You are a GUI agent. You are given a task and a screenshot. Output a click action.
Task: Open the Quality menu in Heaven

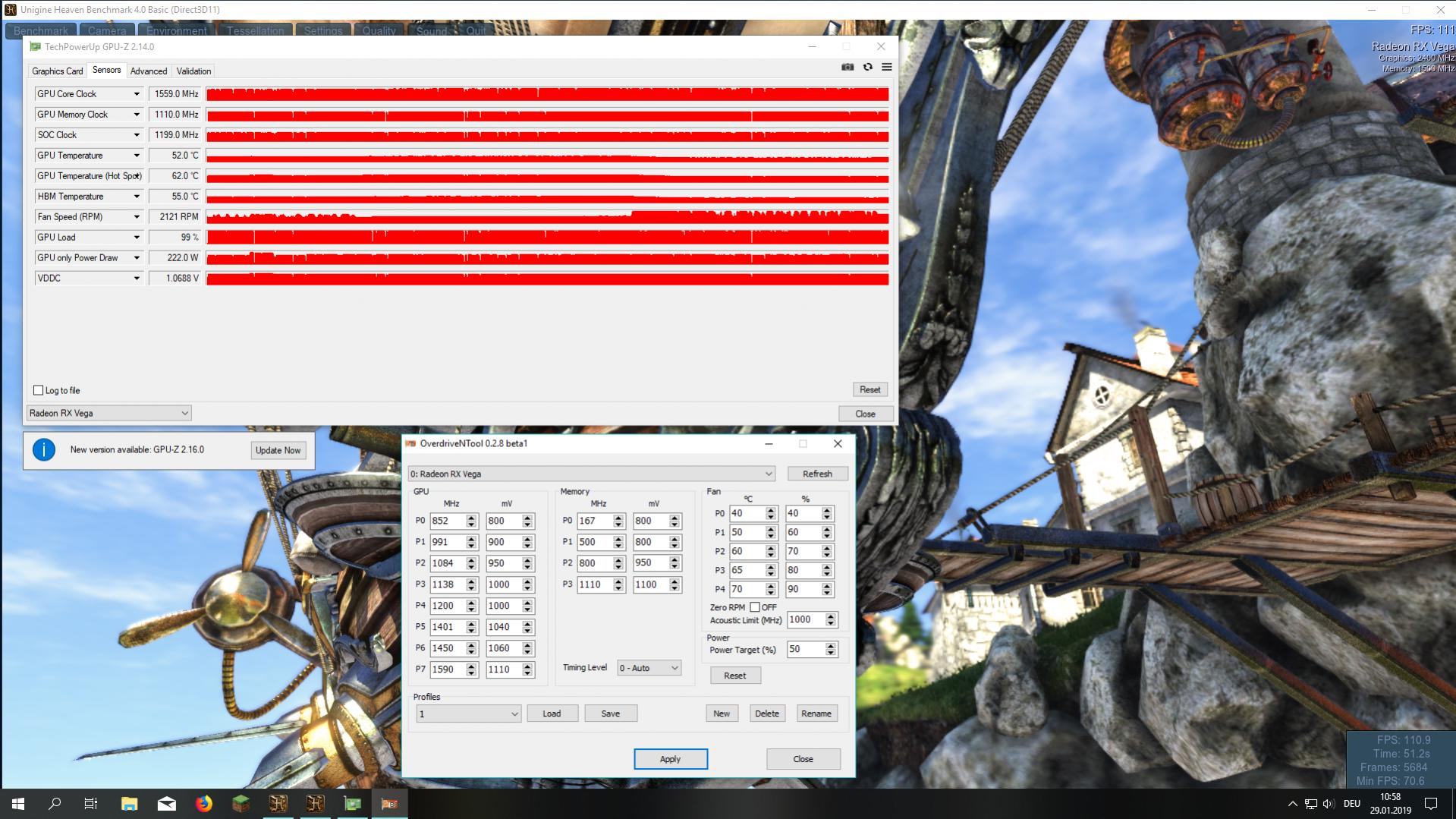coord(379,30)
